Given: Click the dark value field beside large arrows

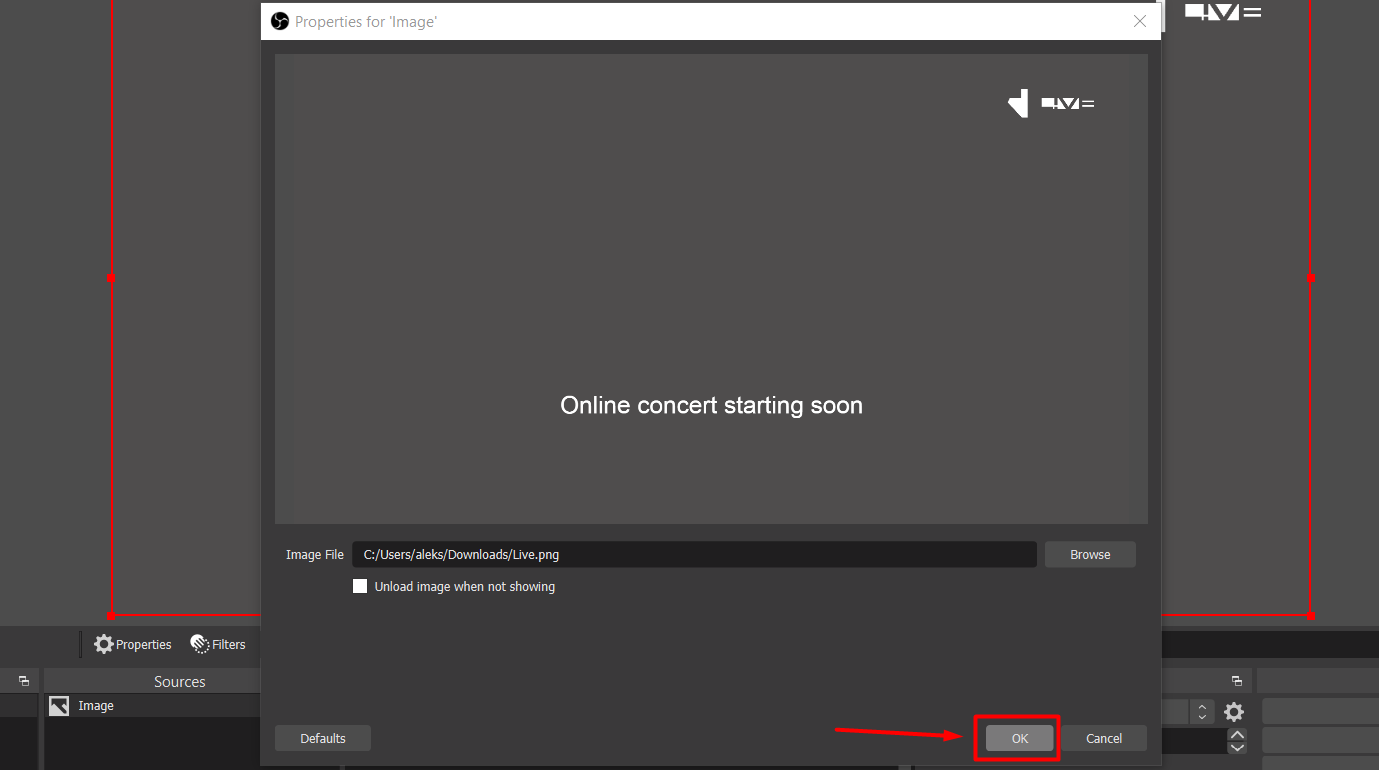Looking at the screenshot, I should [1194, 741].
